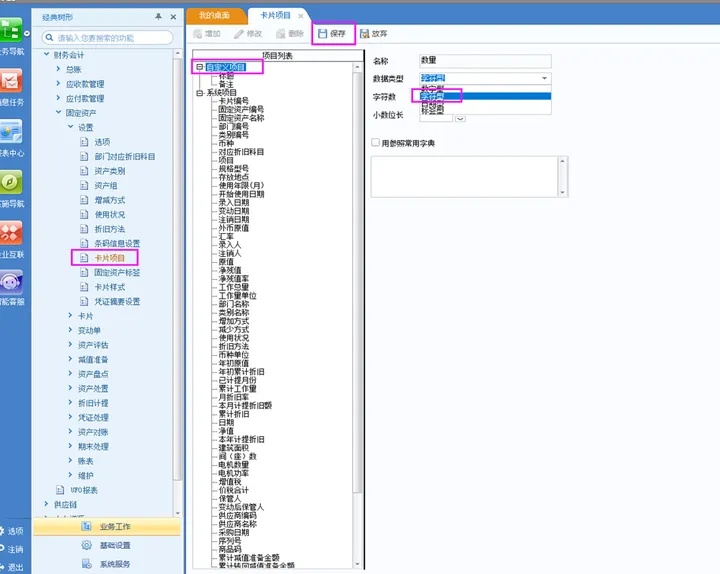Open the 数据类型 dropdown arrow
Viewport: 720px width, 574px height.
(544, 78)
